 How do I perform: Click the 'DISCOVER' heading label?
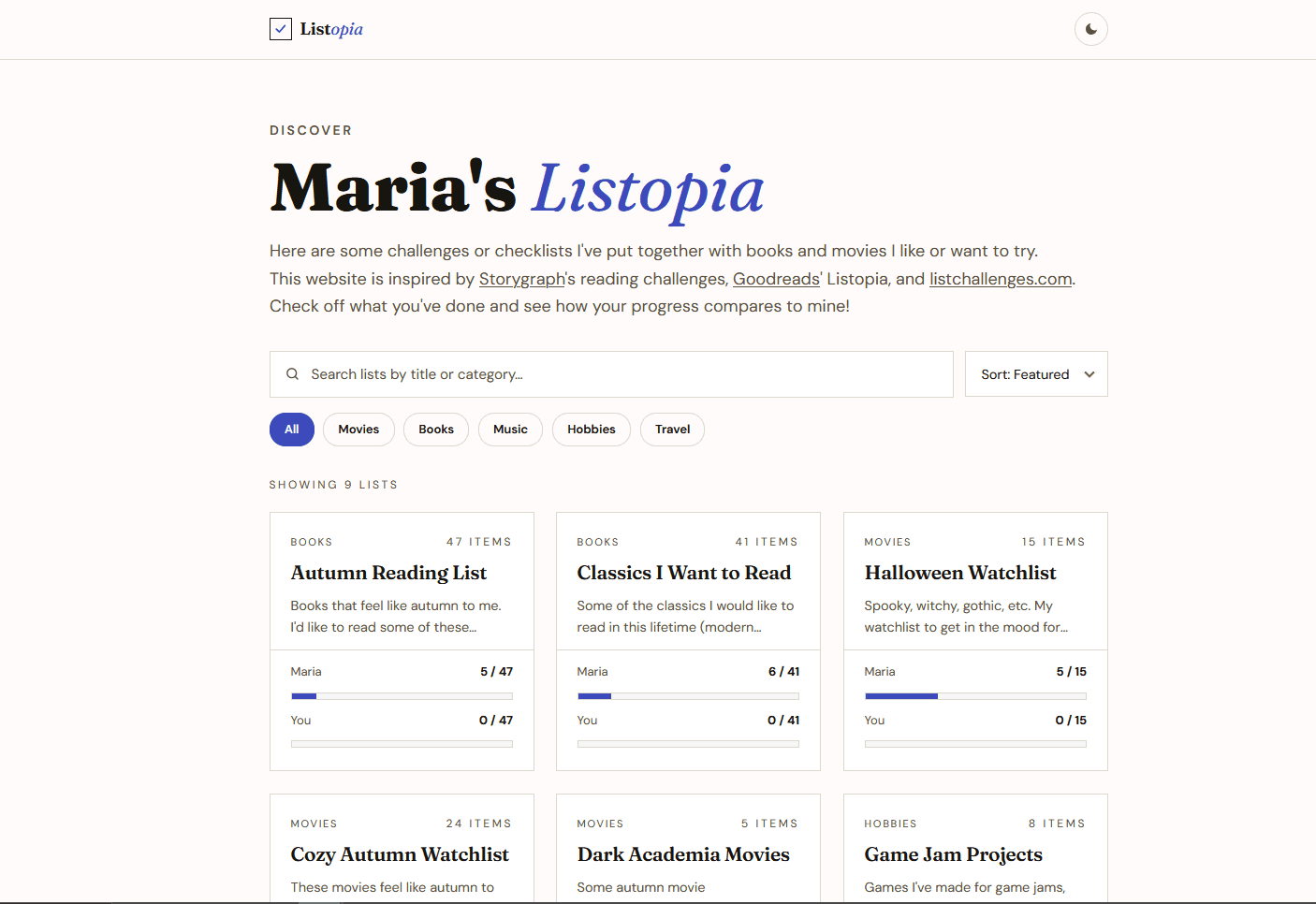click(311, 131)
